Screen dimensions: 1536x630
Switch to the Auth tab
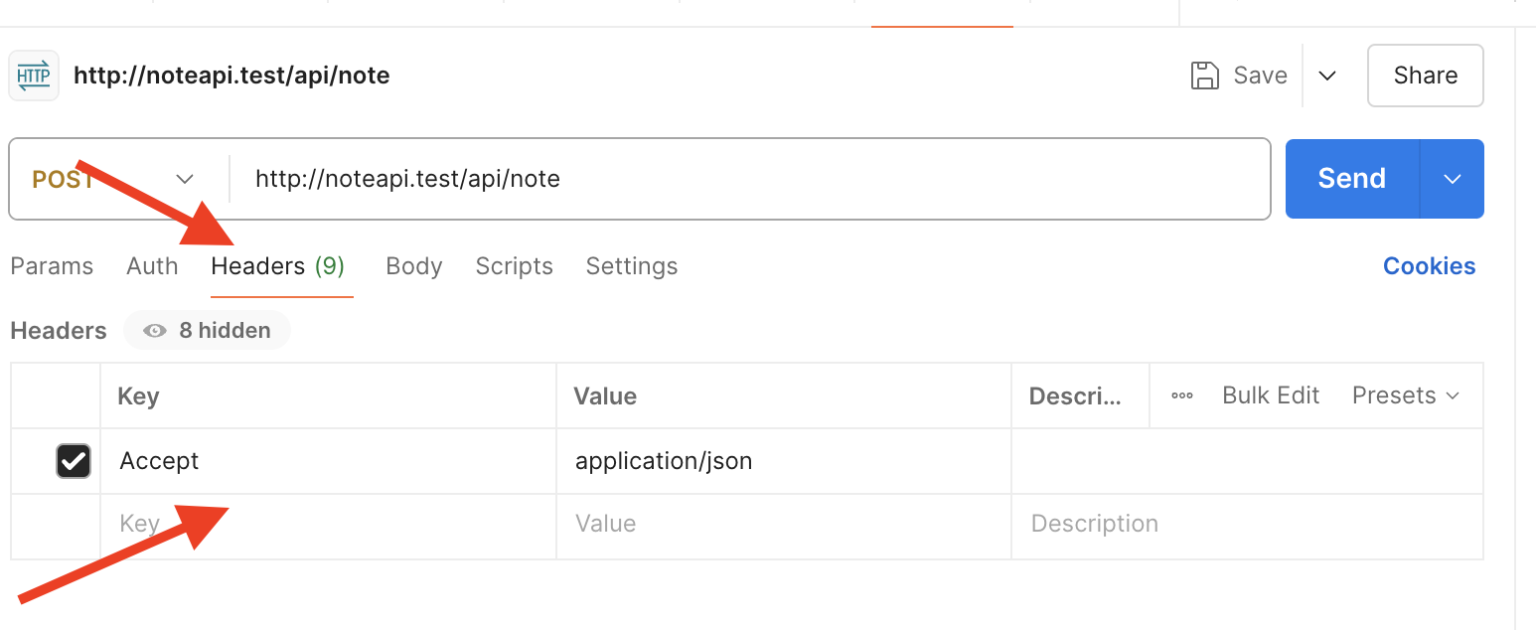click(152, 266)
